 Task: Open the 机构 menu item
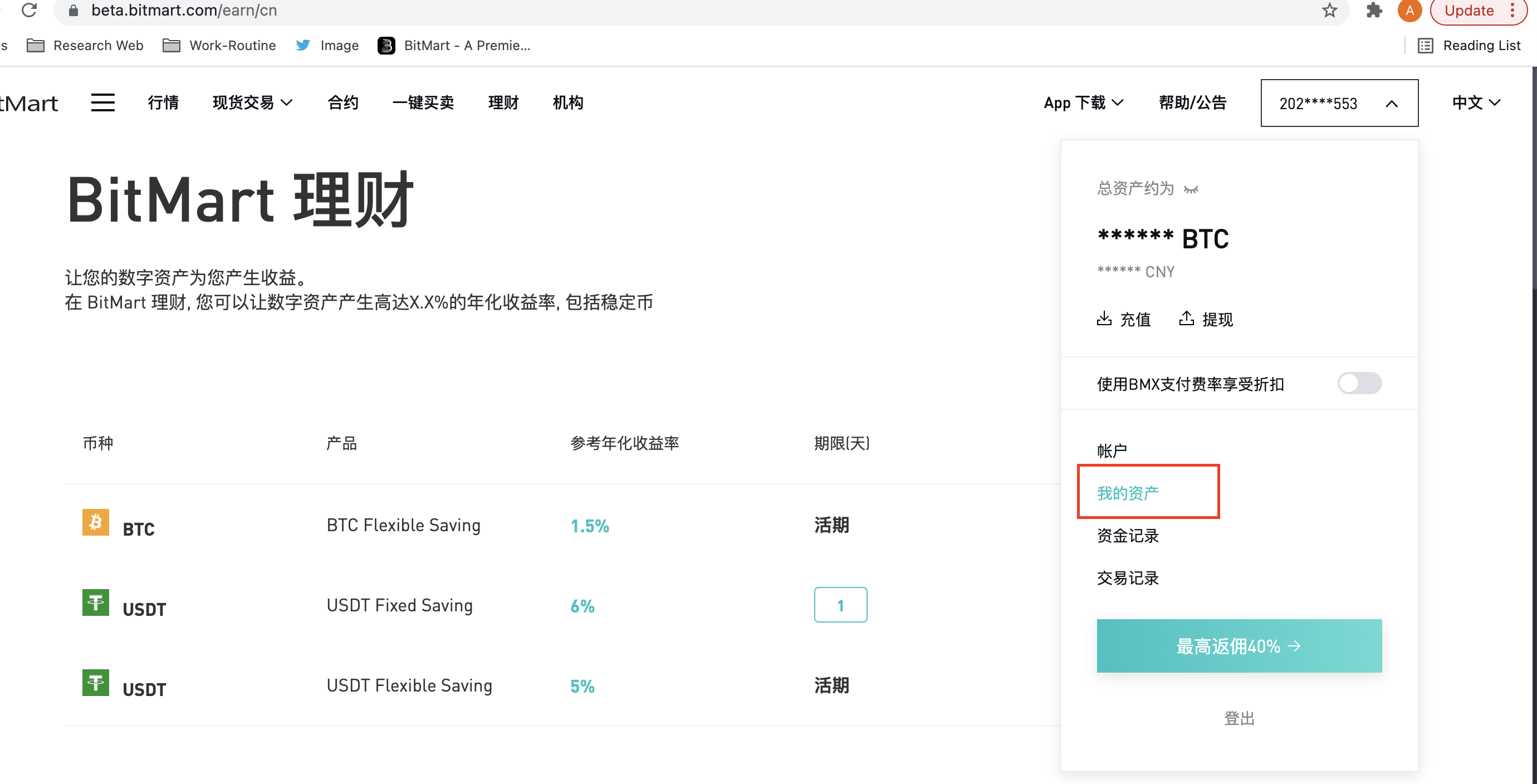click(567, 102)
